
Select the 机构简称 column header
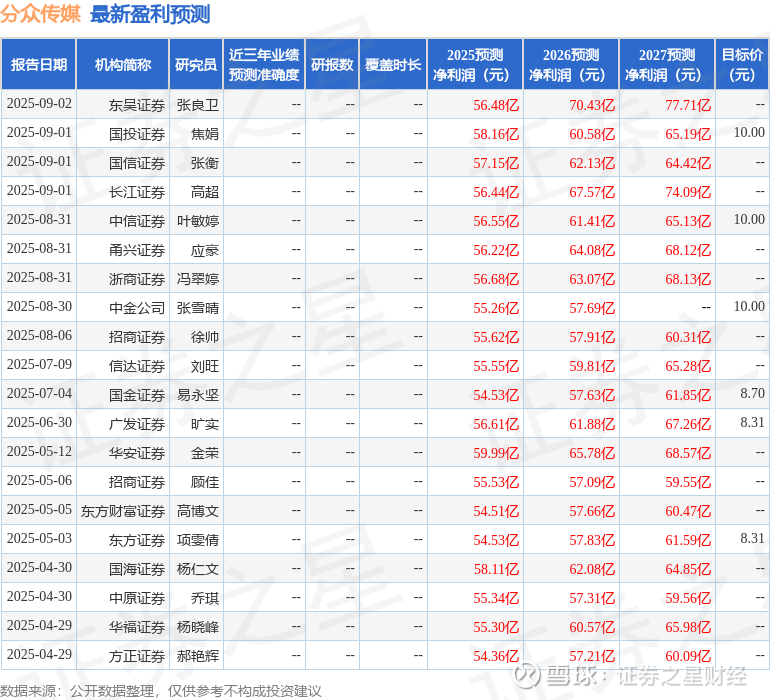coord(123,64)
